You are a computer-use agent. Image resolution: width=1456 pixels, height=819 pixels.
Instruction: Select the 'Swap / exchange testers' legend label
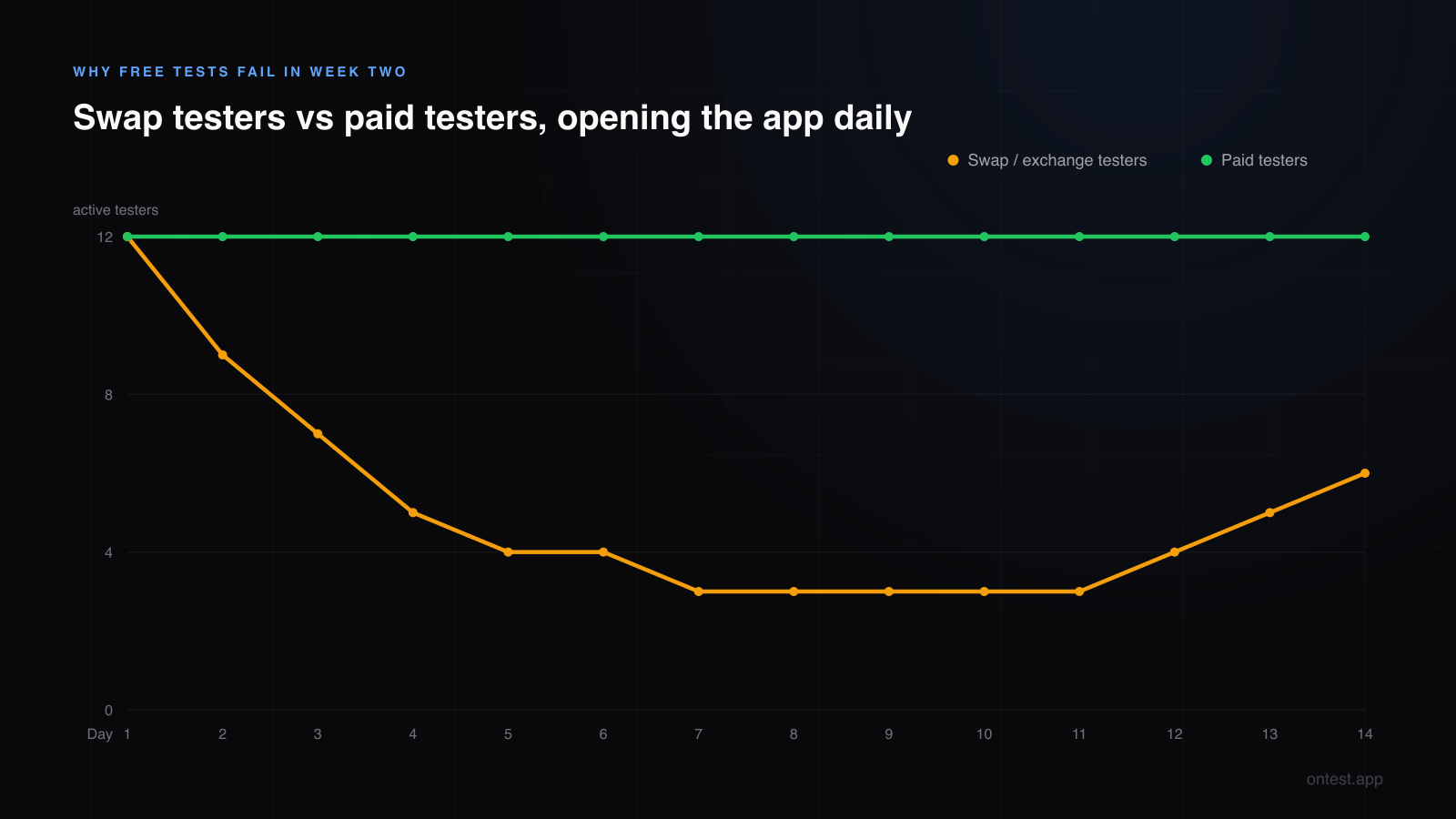click(1057, 160)
